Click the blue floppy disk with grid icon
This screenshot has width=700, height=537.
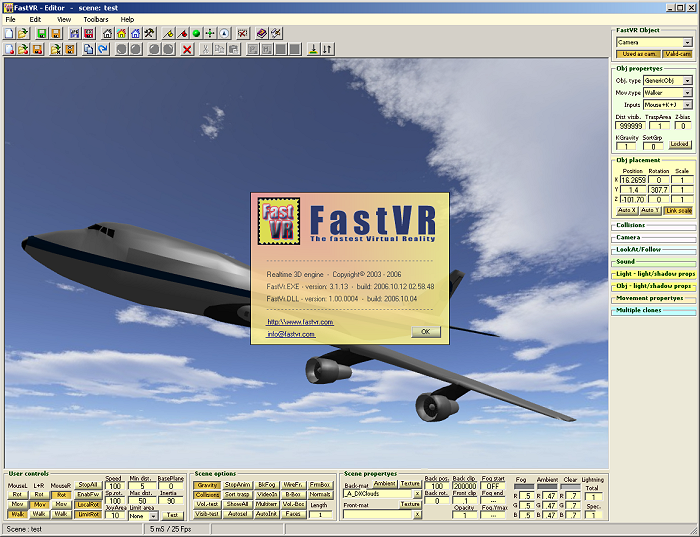pyautogui.click(x=75, y=33)
